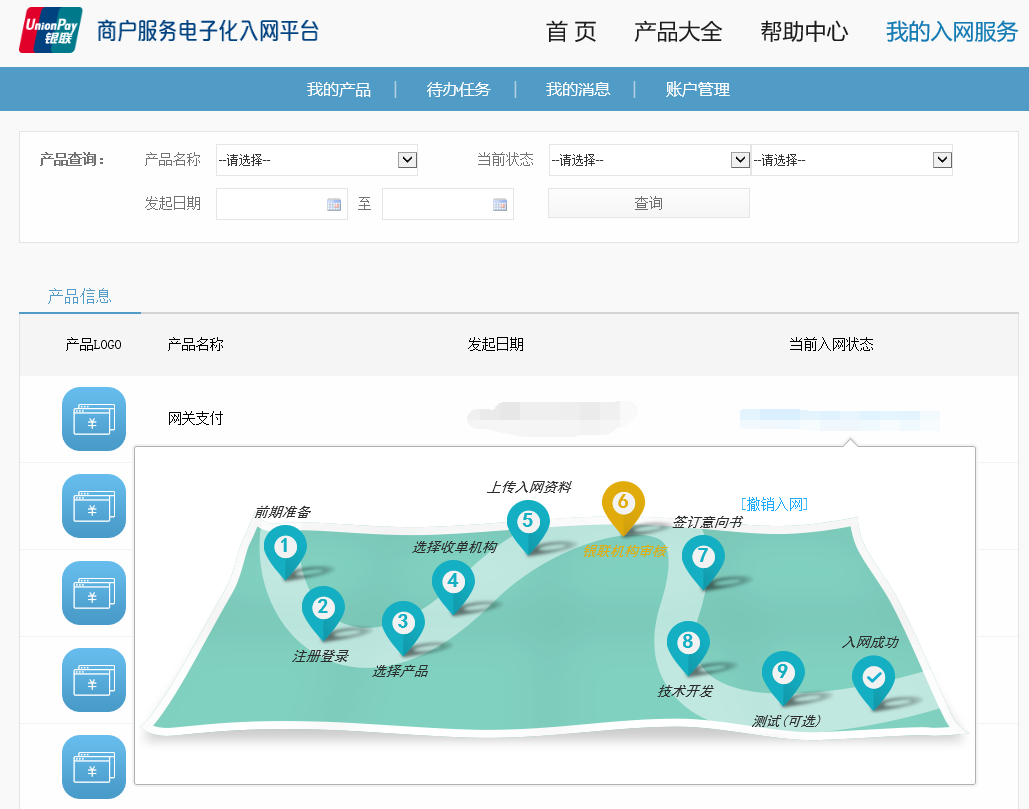Click step 3 pin 选择产品
Screen dimensions: 1029x809
(402, 624)
